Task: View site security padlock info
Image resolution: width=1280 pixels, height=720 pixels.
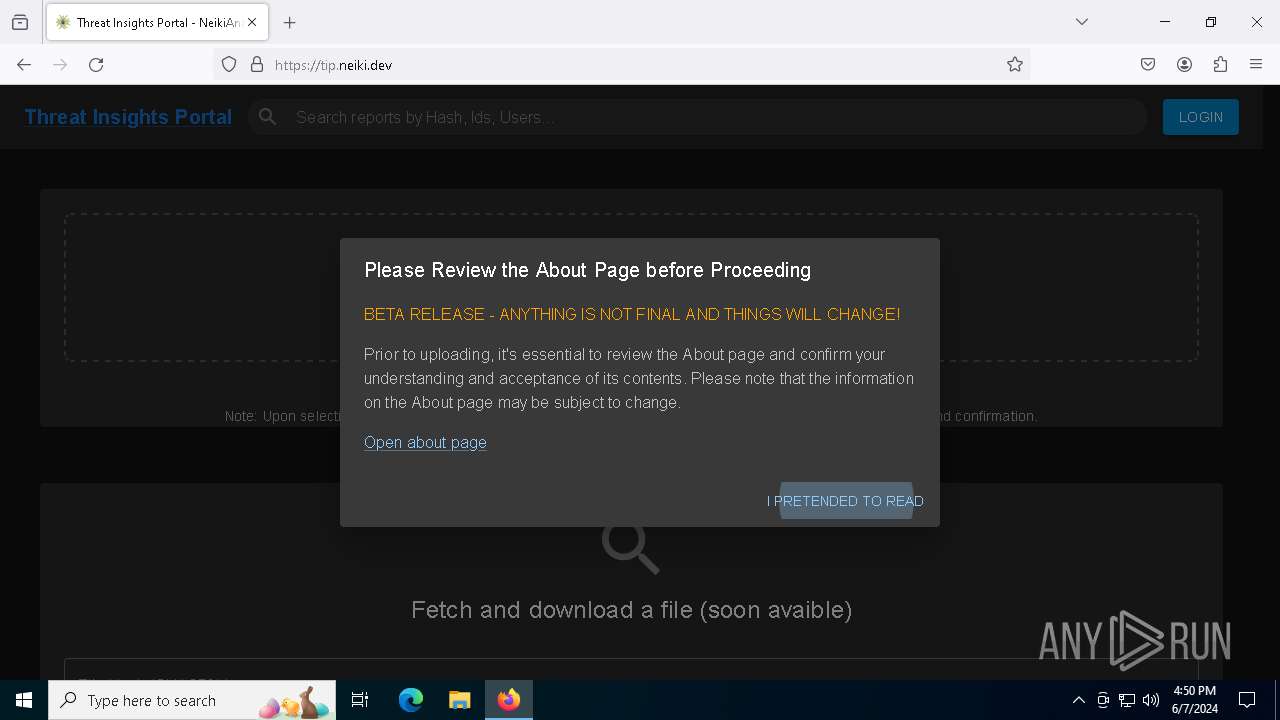Action: pos(257,65)
